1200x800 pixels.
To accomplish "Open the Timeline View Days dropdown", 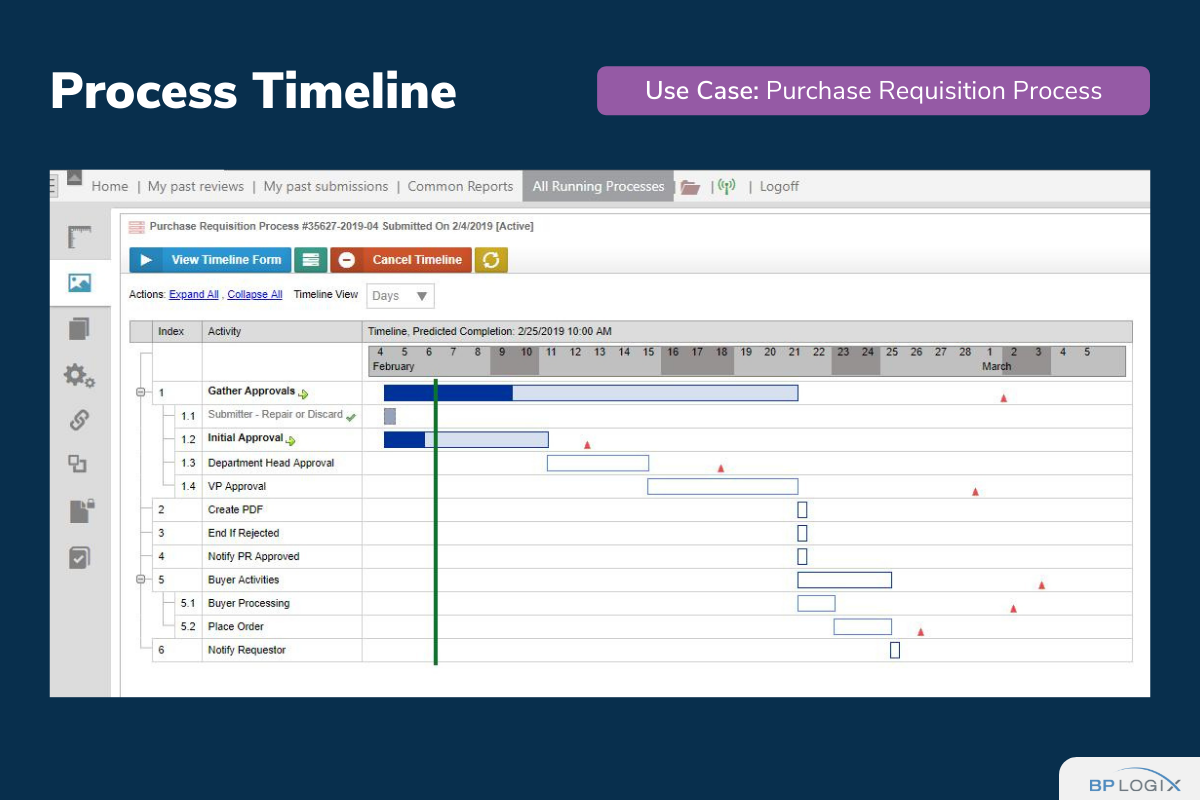I will (401, 296).
